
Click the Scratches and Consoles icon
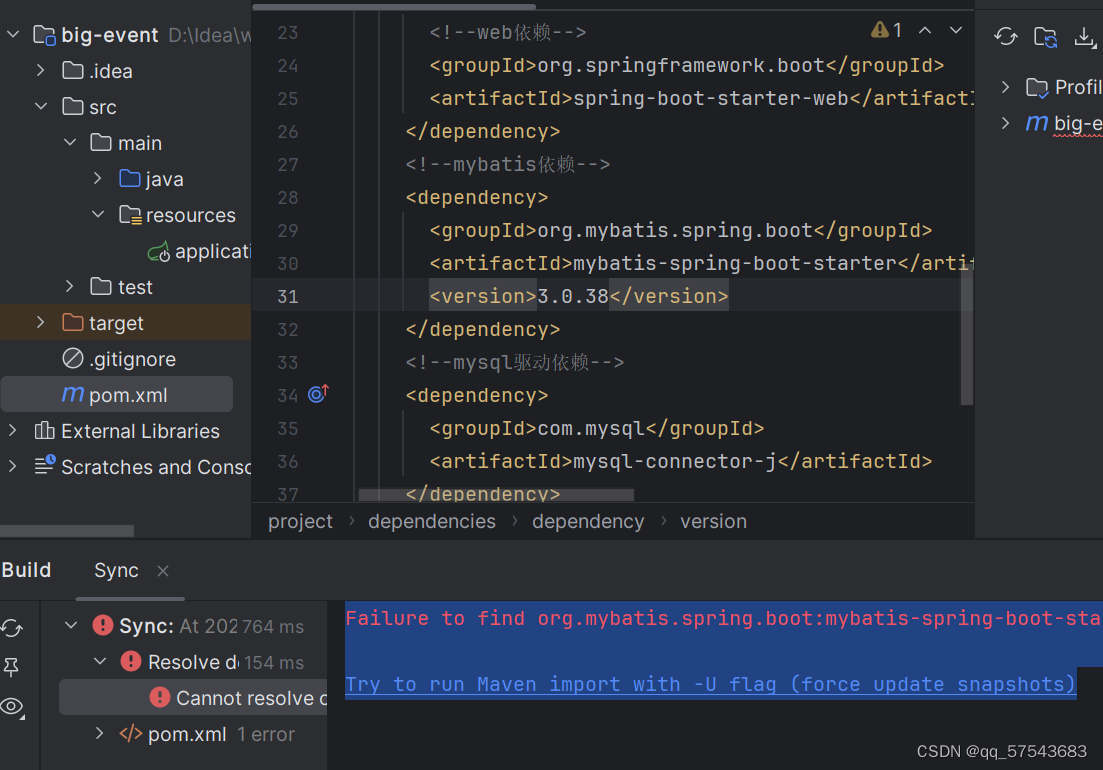click(45, 466)
